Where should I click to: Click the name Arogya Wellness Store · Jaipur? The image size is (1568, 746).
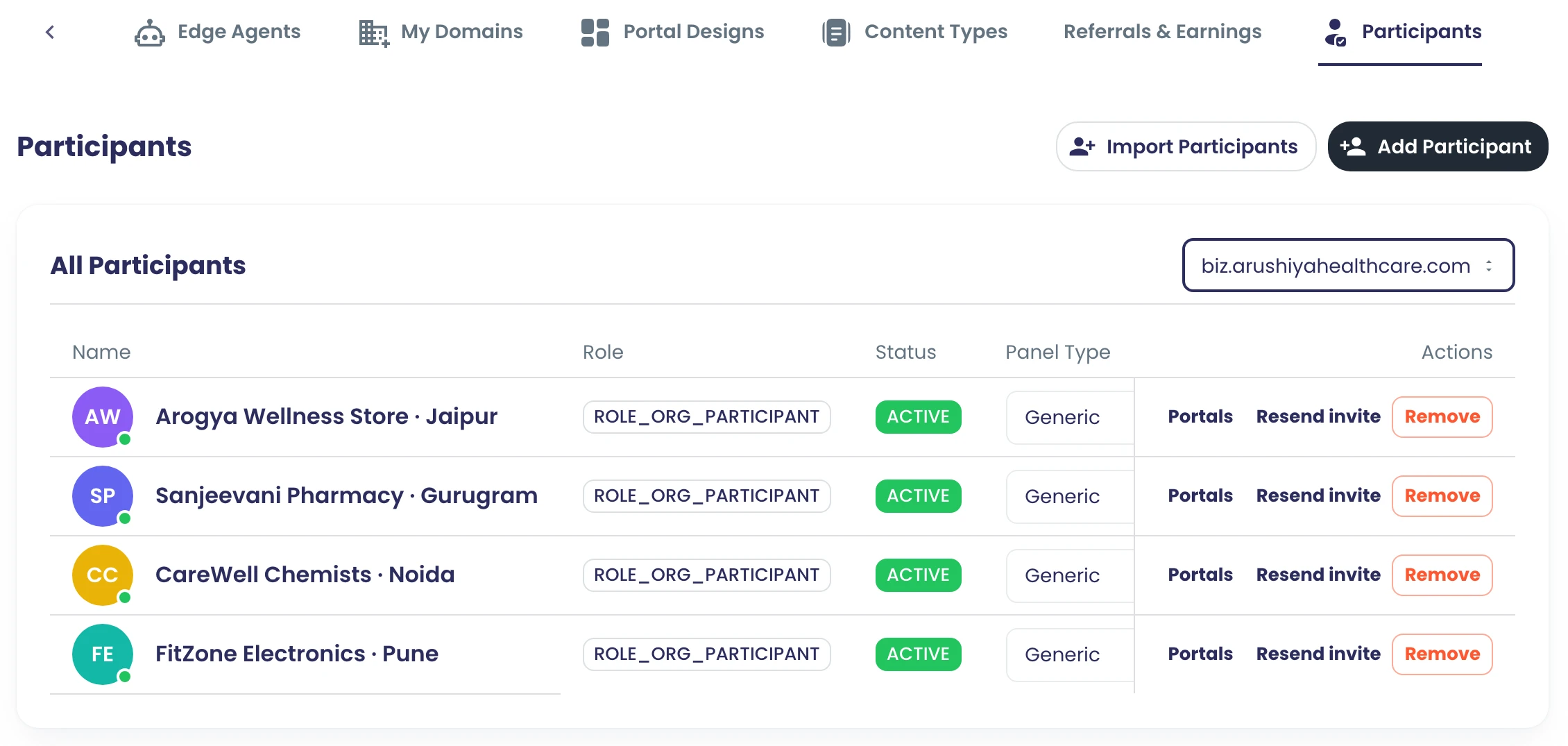point(326,416)
